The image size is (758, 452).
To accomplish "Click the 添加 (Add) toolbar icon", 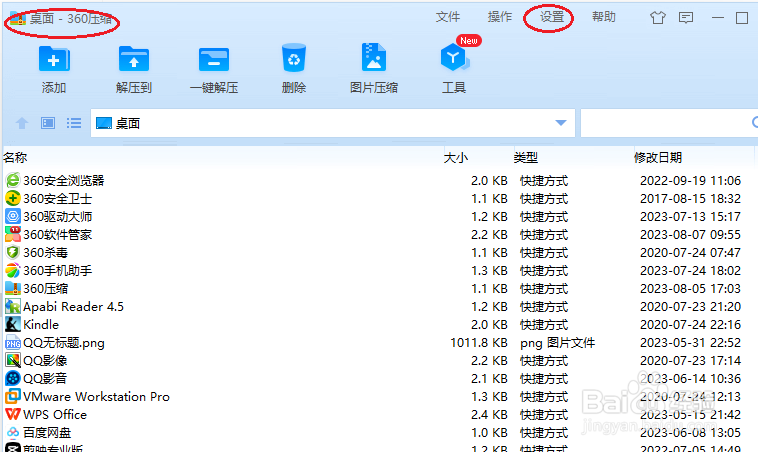I will 54,59.
